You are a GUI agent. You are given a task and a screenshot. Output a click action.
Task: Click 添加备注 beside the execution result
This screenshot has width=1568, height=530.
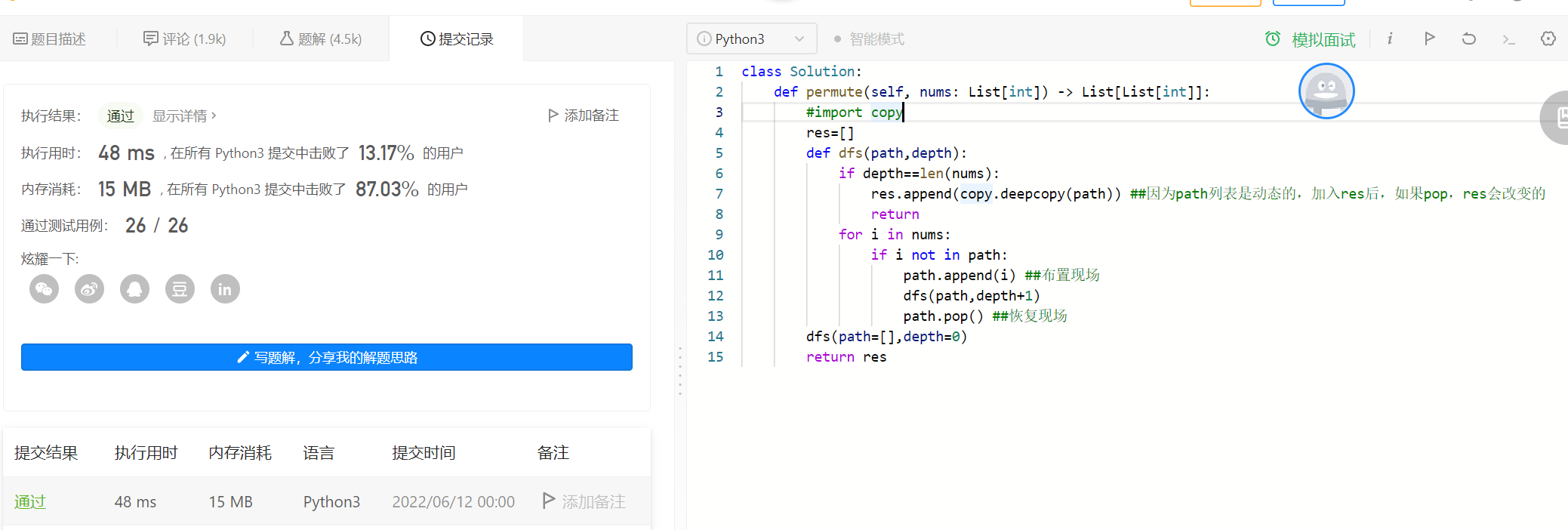click(x=584, y=116)
